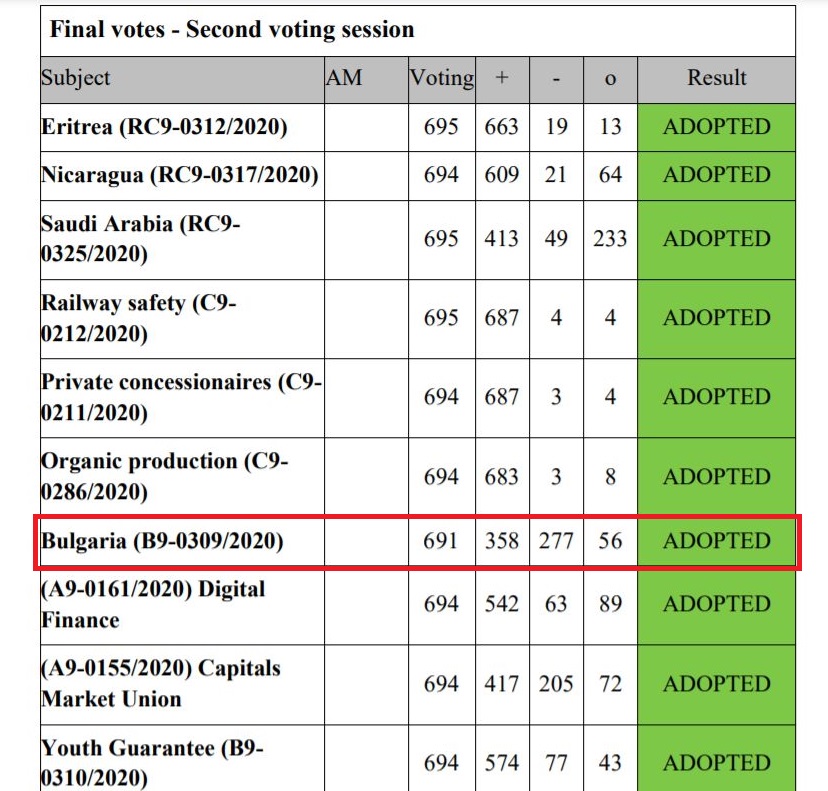Select the Nicaragua (RC9-0317/2020) row label
Screen dimensions: 828x791
(x=180, y=175)
